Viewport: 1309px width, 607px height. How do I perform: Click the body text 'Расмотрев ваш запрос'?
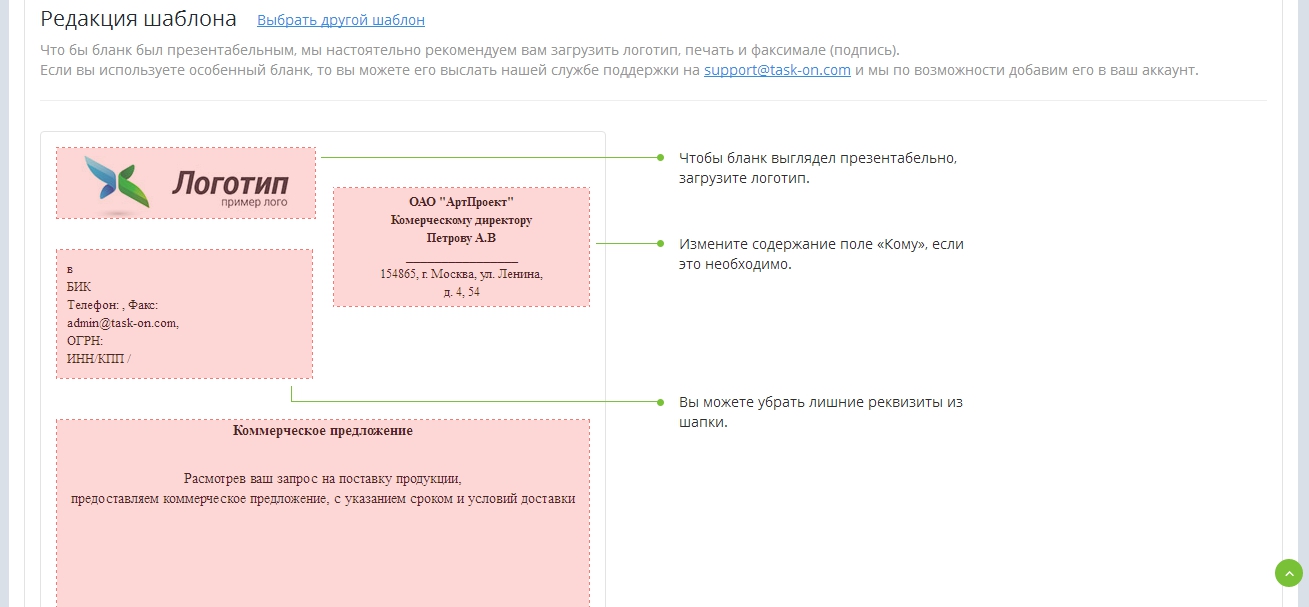coord(323,479)
